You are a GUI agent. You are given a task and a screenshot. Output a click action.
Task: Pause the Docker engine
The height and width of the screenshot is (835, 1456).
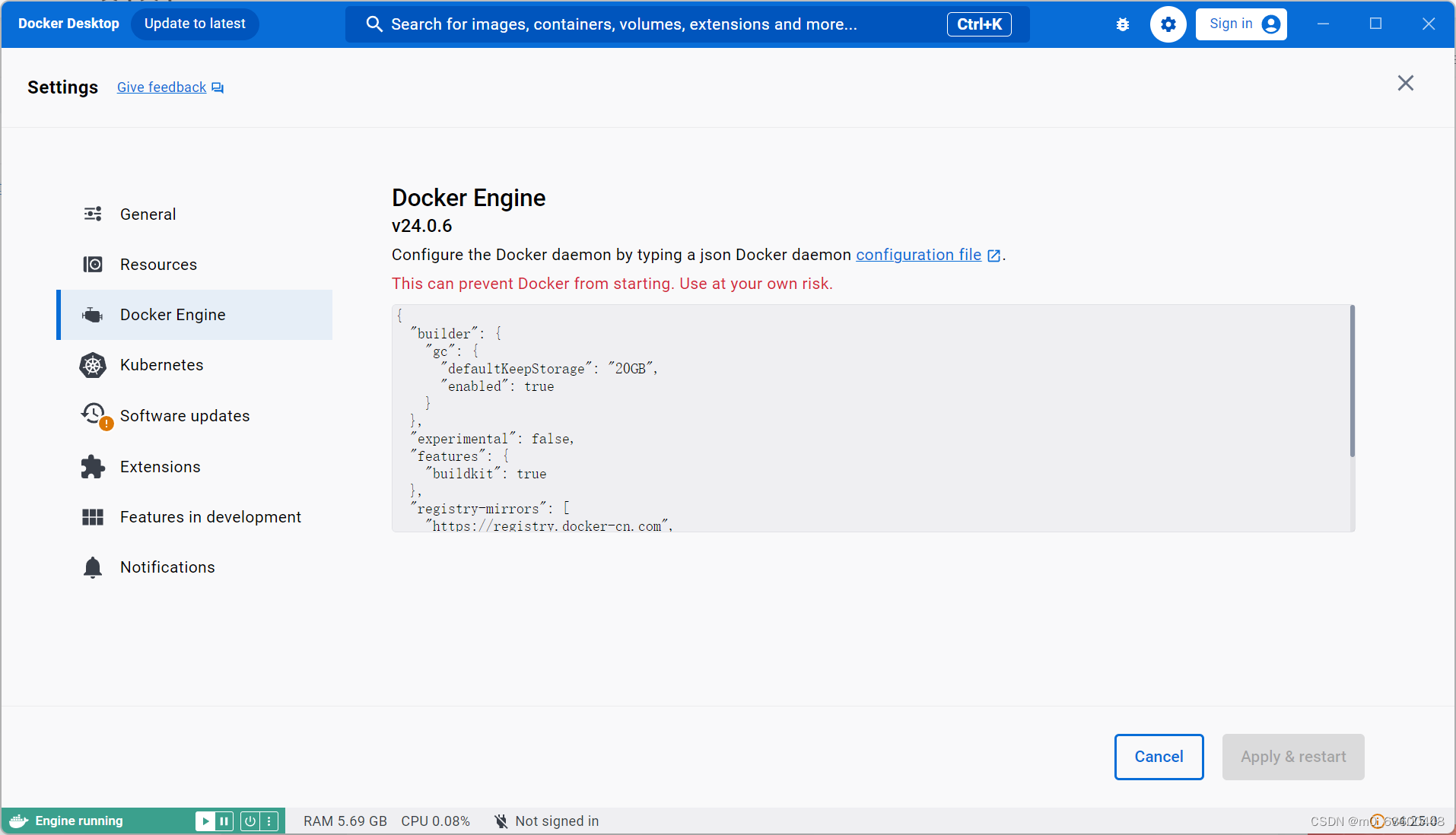(x=224, y=821)
